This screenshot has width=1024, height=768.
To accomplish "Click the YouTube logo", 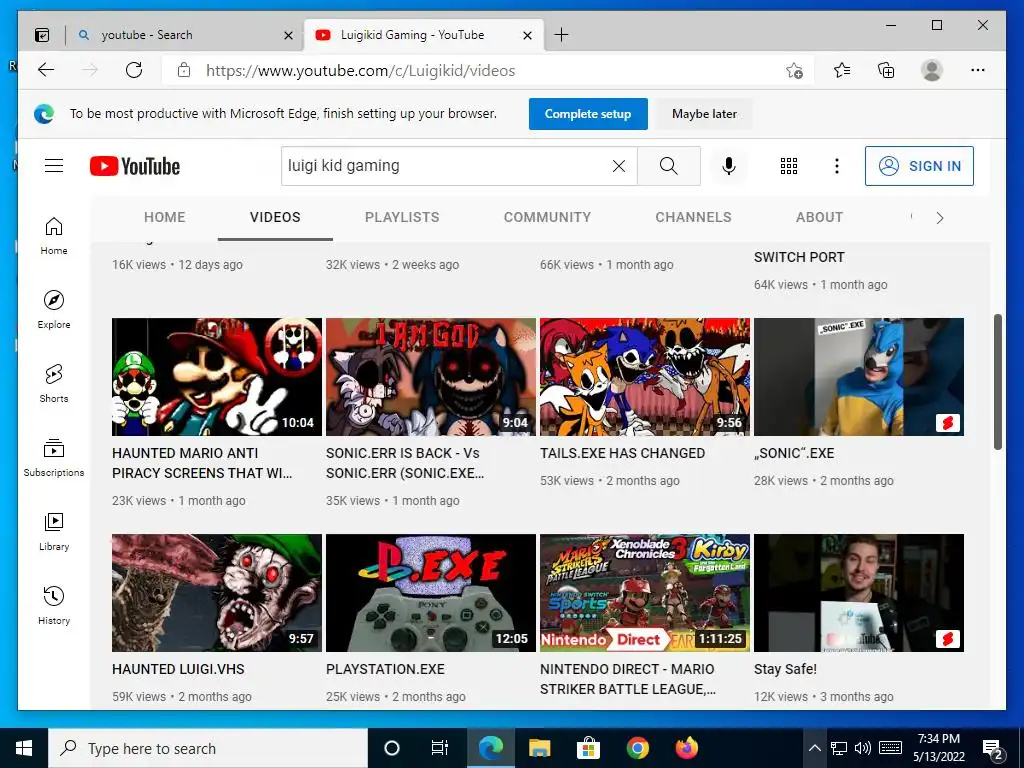I will click(135, 166).
